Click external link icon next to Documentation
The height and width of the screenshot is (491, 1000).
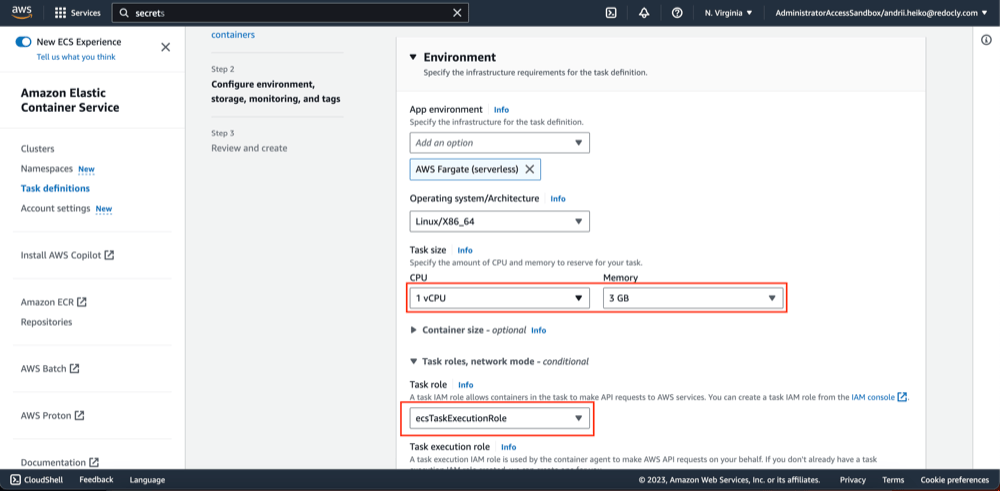tap(94, 462)
